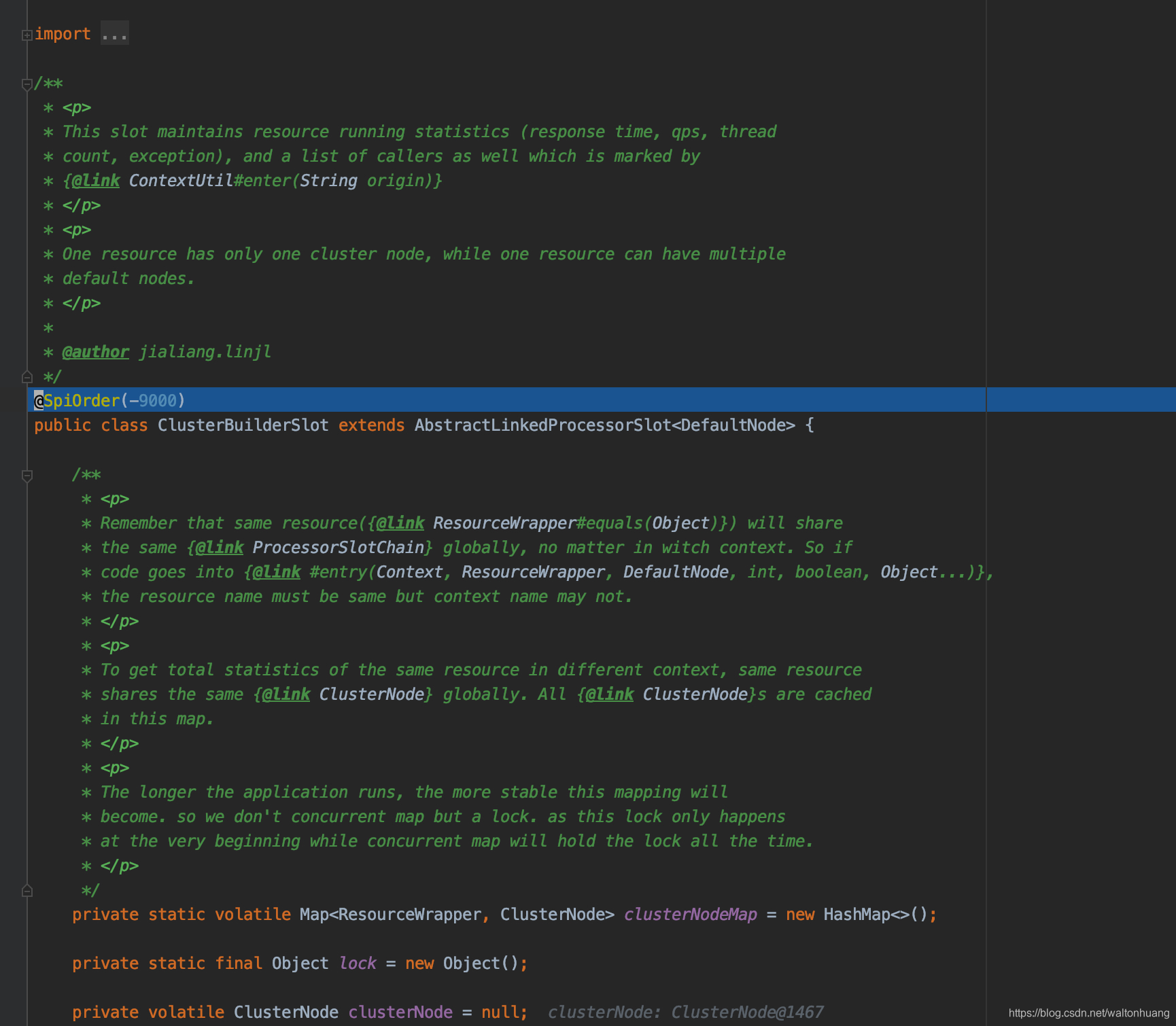Click the lock field name

[x=358, y=963]
